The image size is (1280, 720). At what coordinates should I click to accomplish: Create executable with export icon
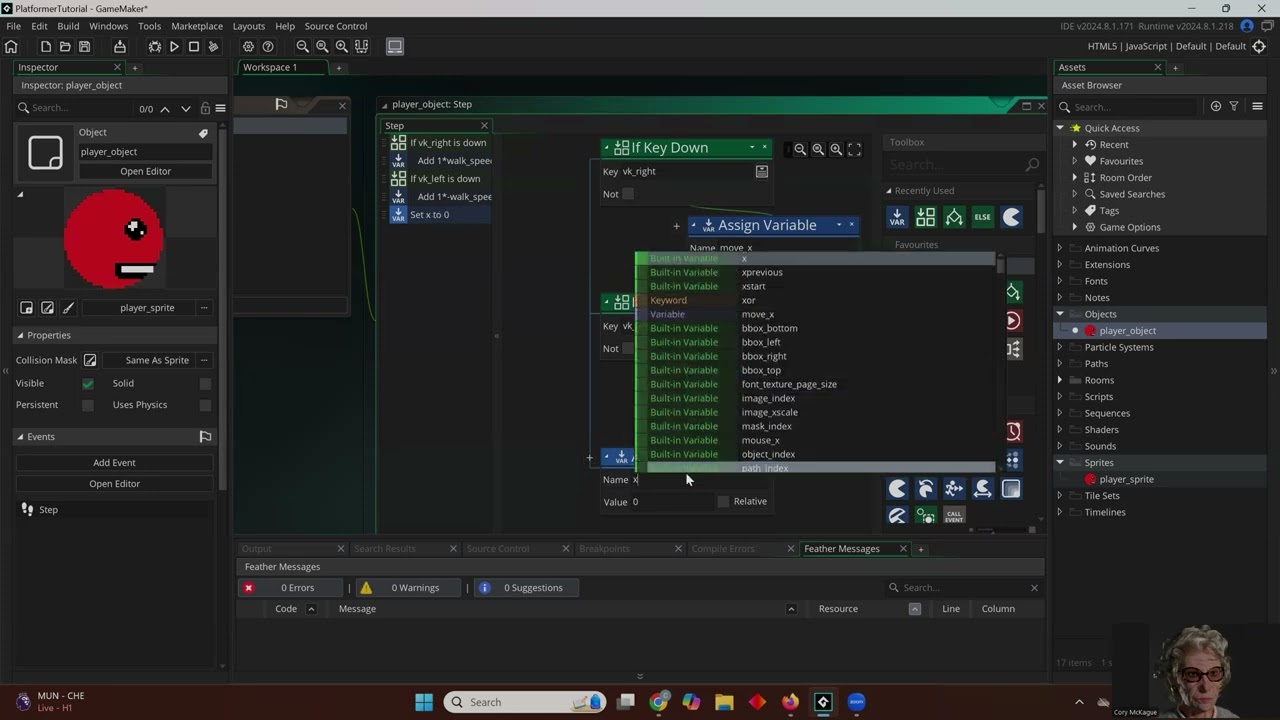click(x=120, y=46)
